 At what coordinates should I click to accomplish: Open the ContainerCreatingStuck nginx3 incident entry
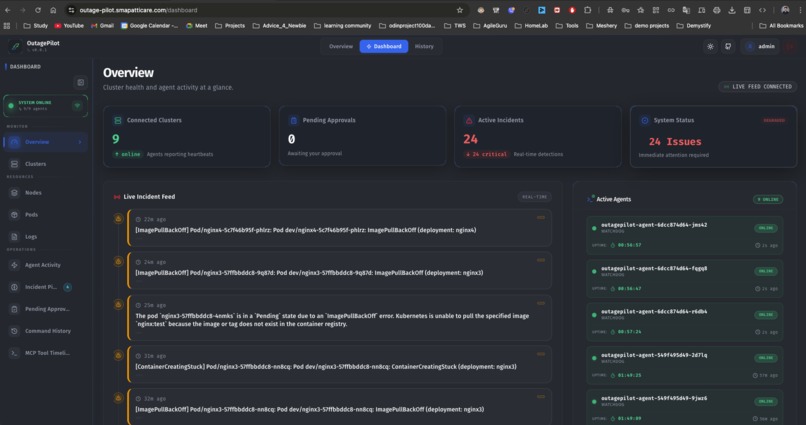tap(340, 364)
